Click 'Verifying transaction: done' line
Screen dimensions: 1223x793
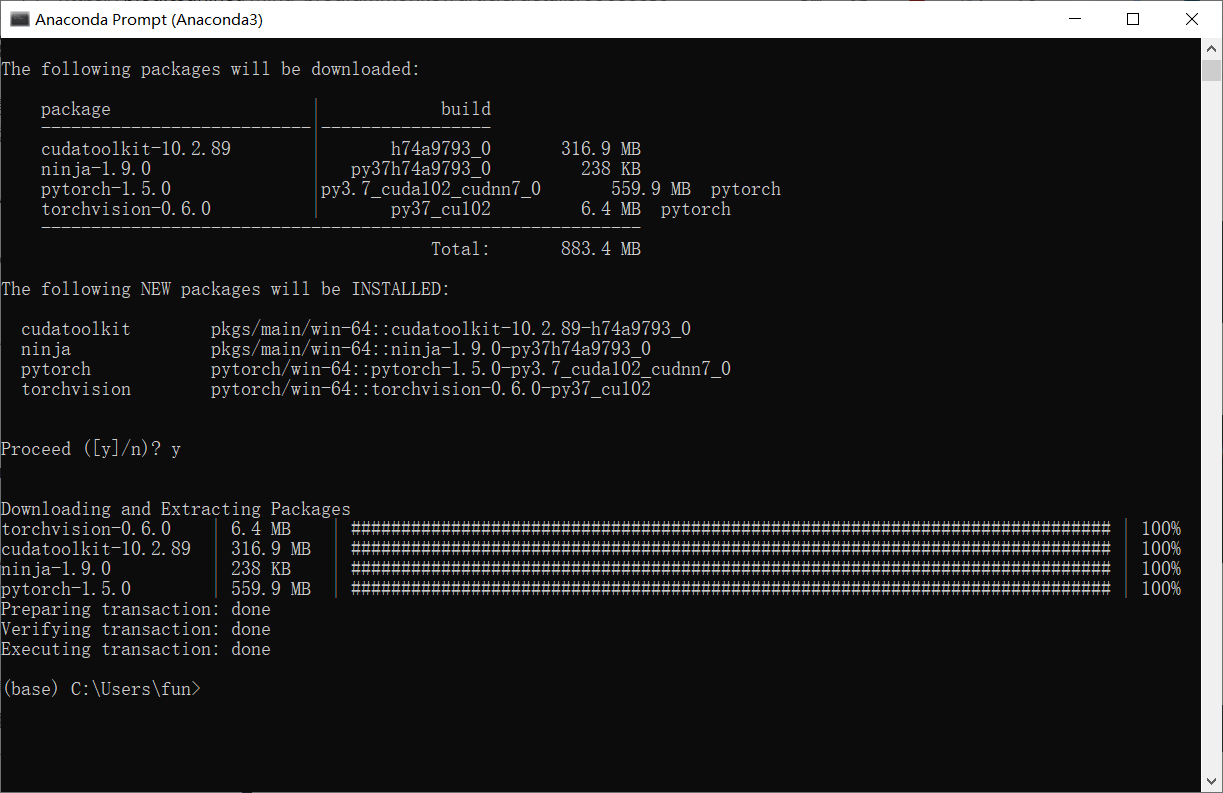pos(136,629)
